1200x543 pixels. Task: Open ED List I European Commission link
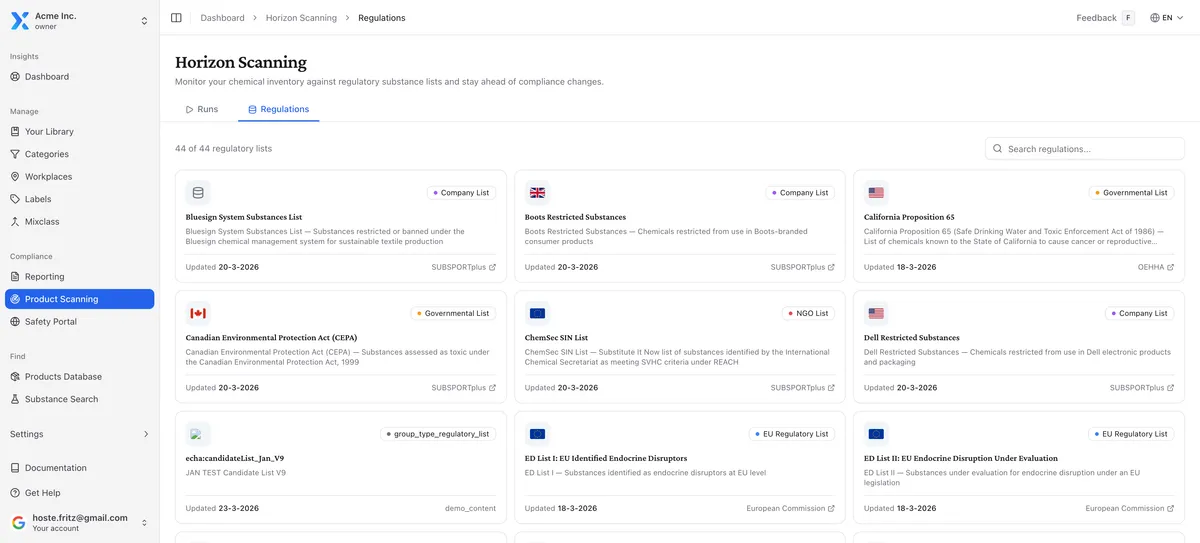tap(791, 508)
